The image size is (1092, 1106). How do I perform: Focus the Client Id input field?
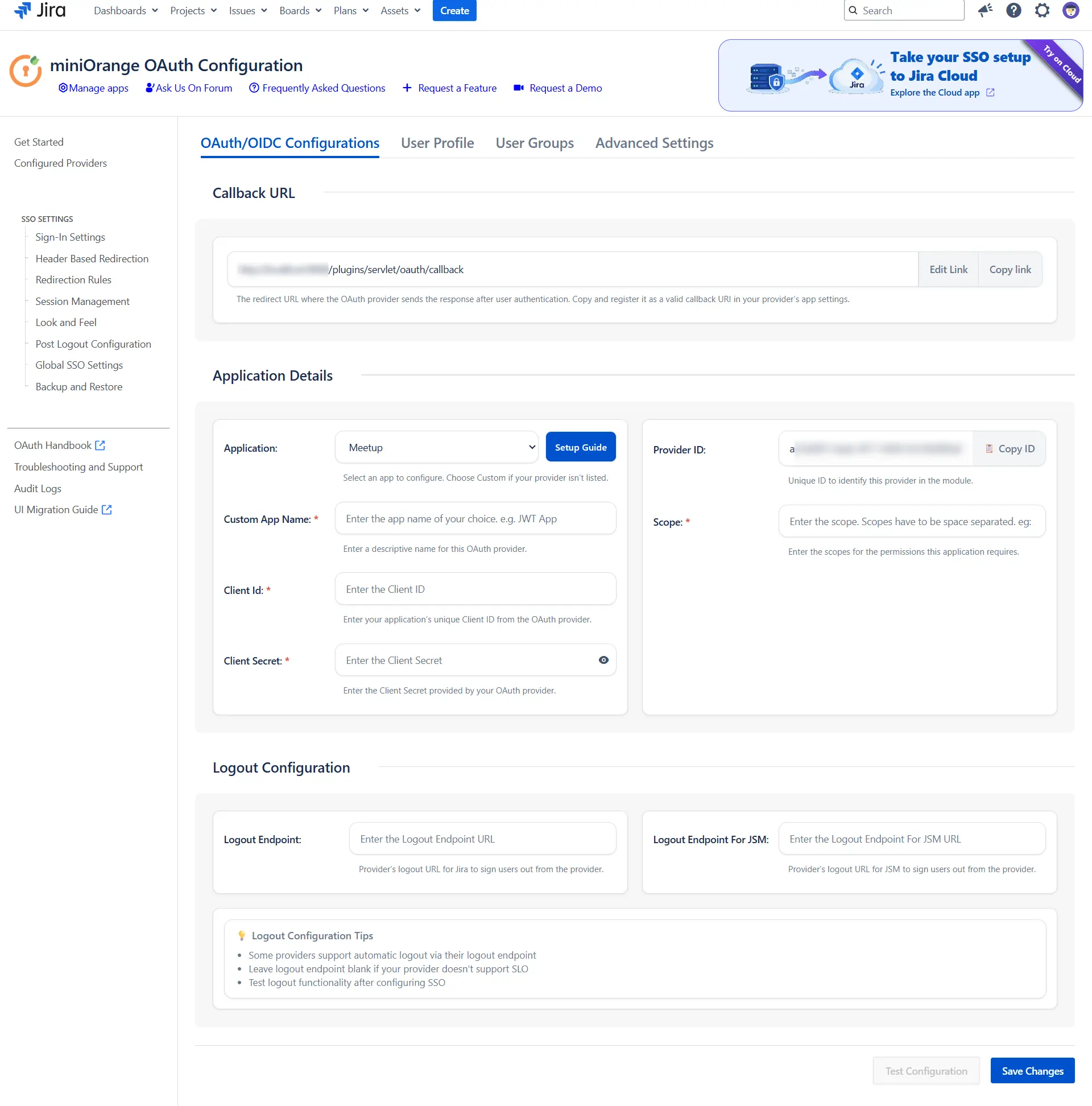(x=475, y=589)
